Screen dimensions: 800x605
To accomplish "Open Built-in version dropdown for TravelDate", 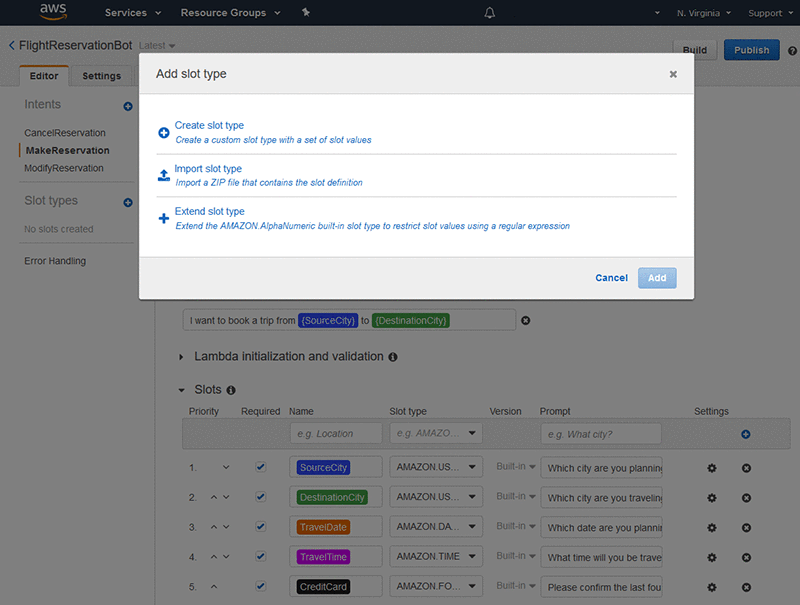I will pos(516,526).
